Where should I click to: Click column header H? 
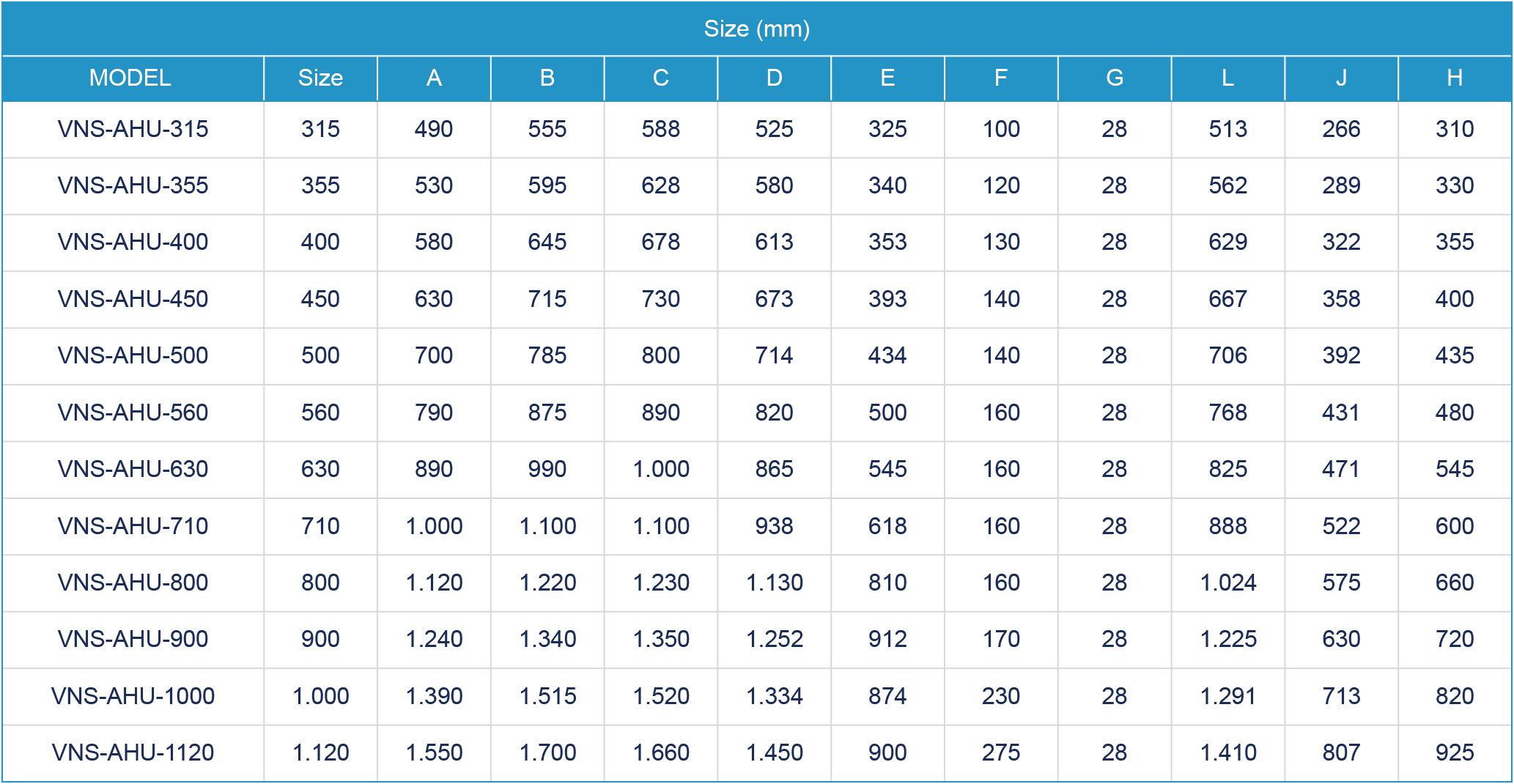[x=1455, y=78]
